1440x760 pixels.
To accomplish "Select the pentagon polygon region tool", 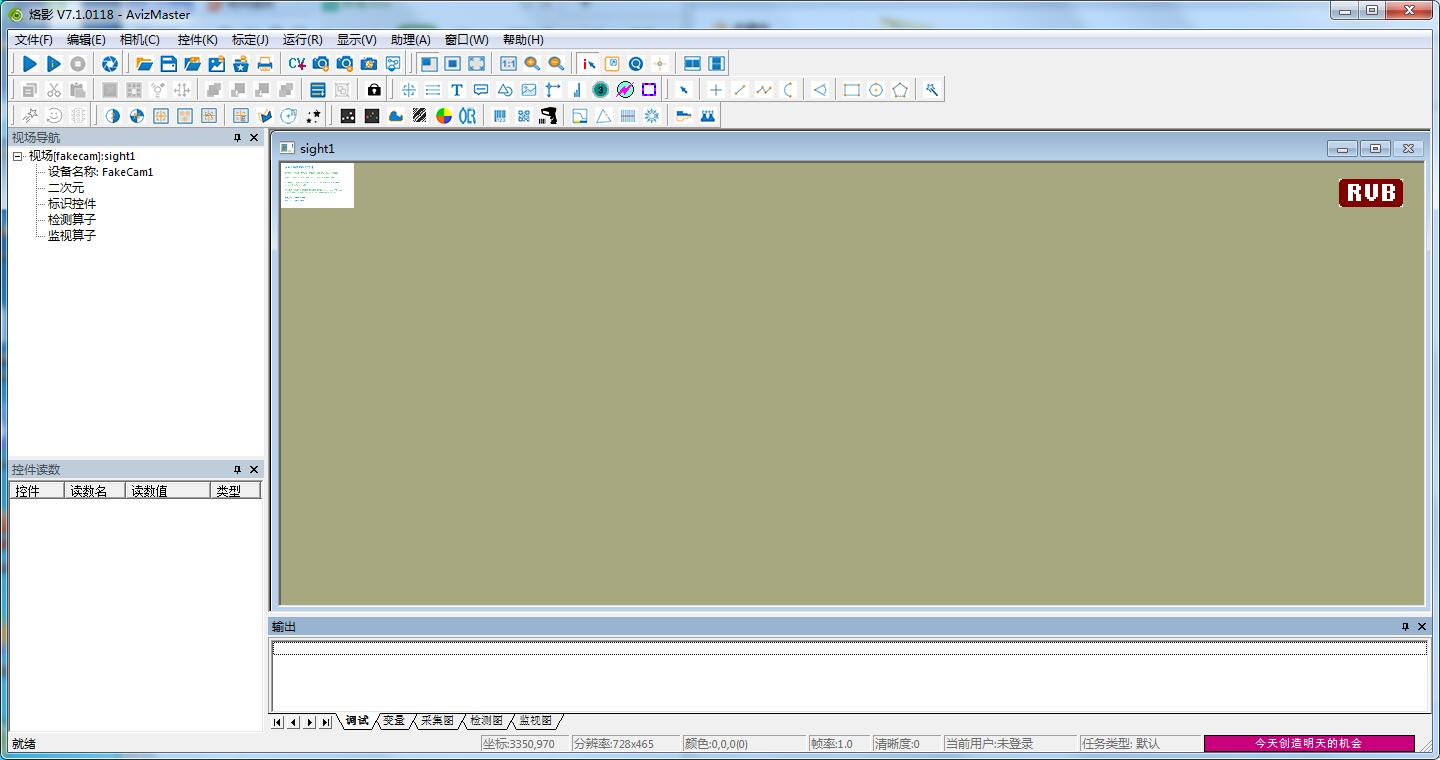I will [x=900, y=90].
